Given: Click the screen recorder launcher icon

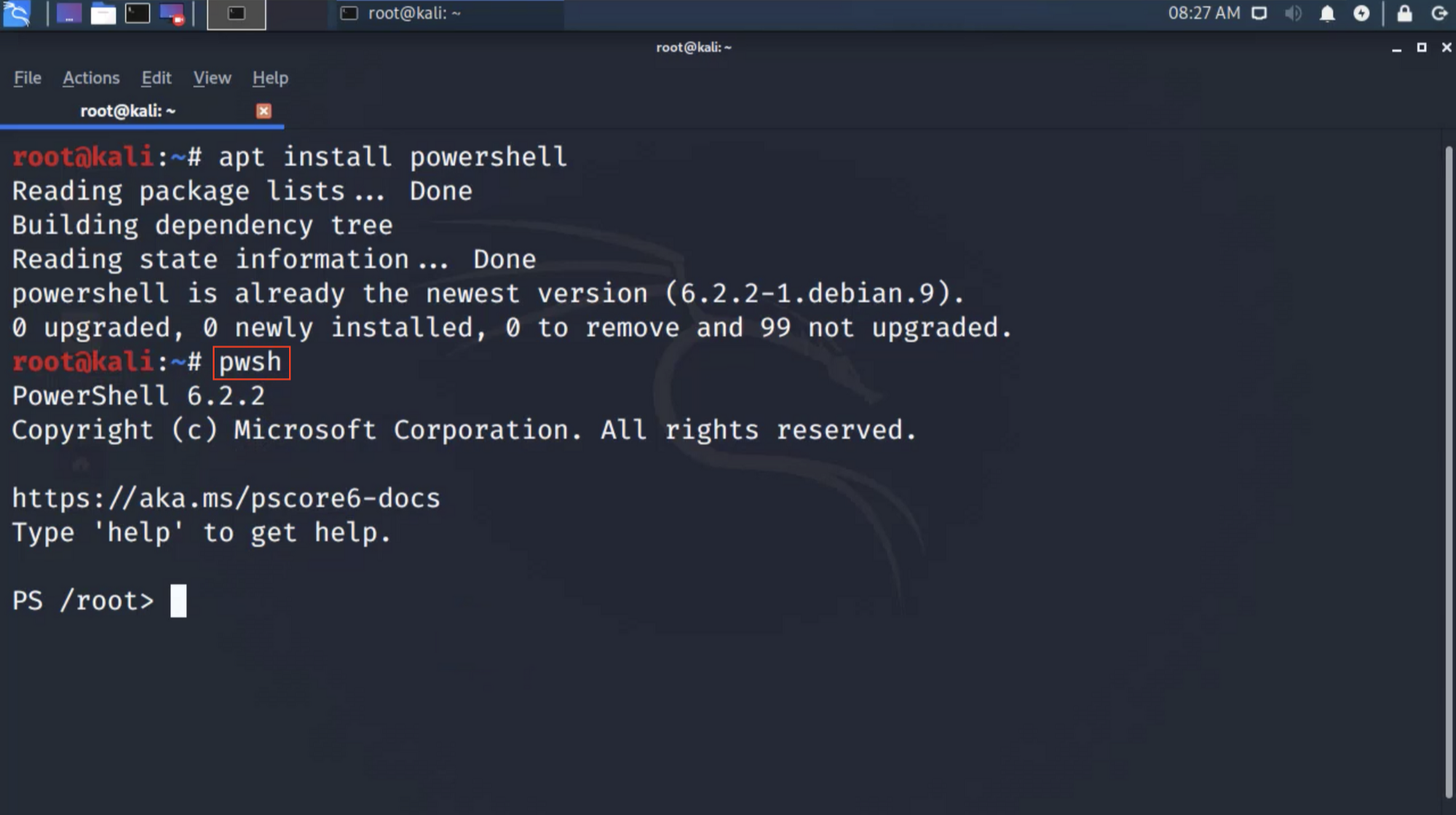Looking at the screenshot, I should click(x=173, y=14).
